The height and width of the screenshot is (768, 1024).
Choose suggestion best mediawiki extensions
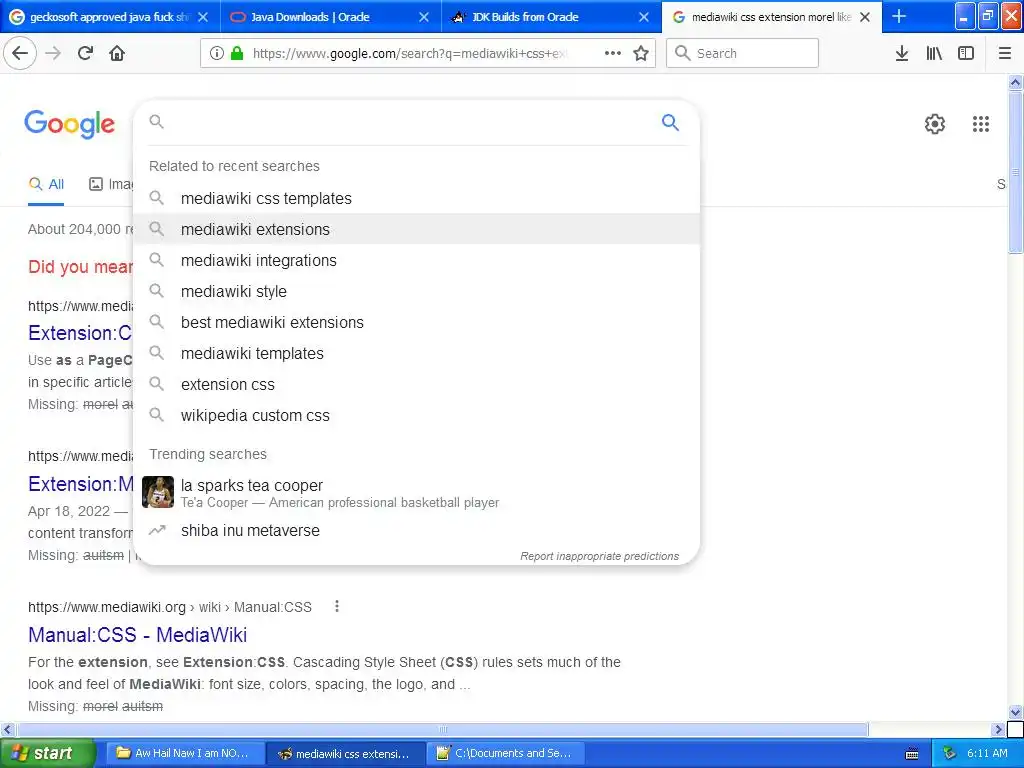coord(416,323)
